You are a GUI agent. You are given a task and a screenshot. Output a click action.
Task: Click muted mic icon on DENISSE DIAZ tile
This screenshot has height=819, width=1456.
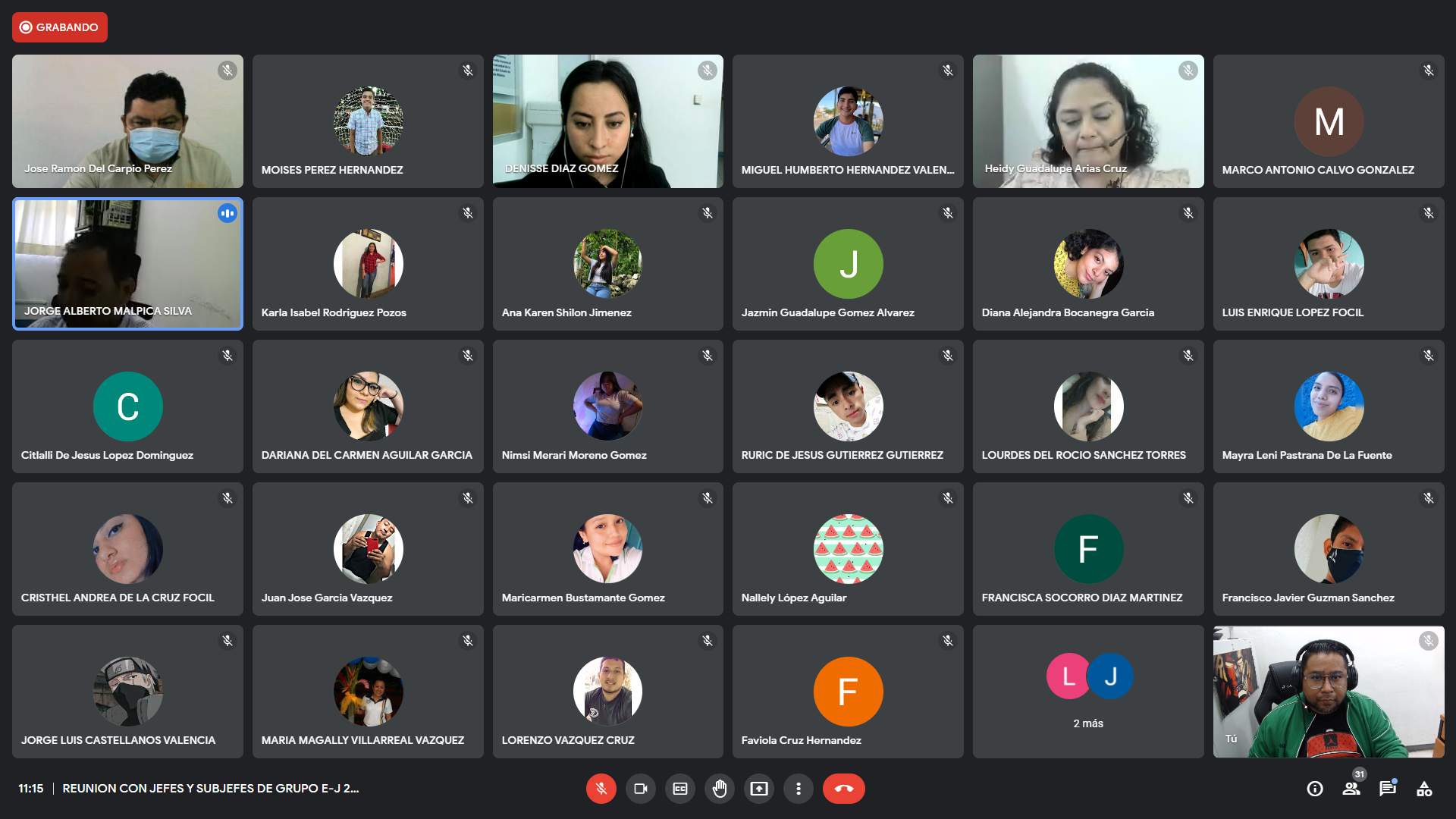pyautogui.click(x=708, y=71)
